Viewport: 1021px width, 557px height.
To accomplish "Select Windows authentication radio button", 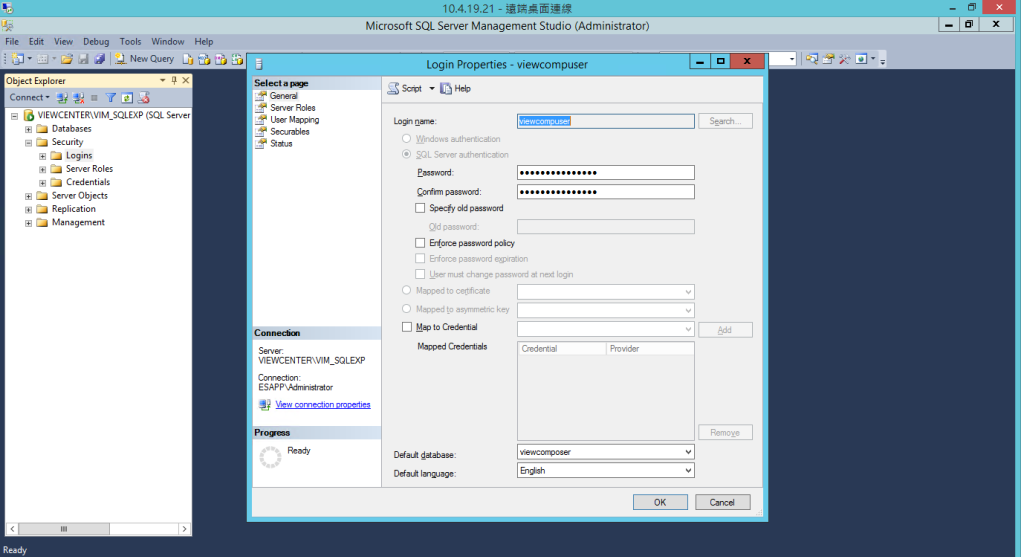I will (x=406, y=139).
